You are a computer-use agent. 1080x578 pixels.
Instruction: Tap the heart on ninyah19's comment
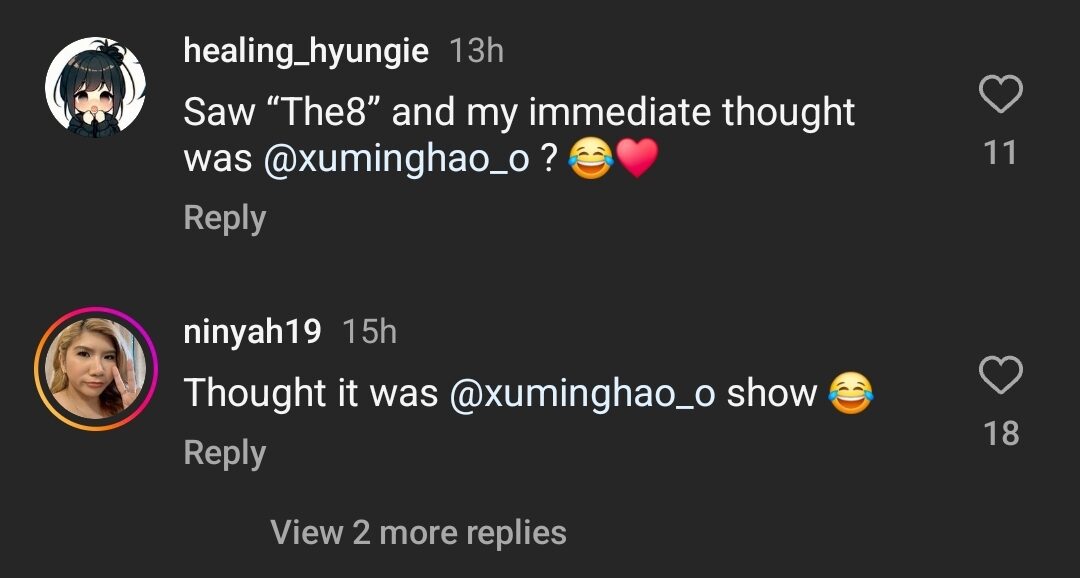999,376
